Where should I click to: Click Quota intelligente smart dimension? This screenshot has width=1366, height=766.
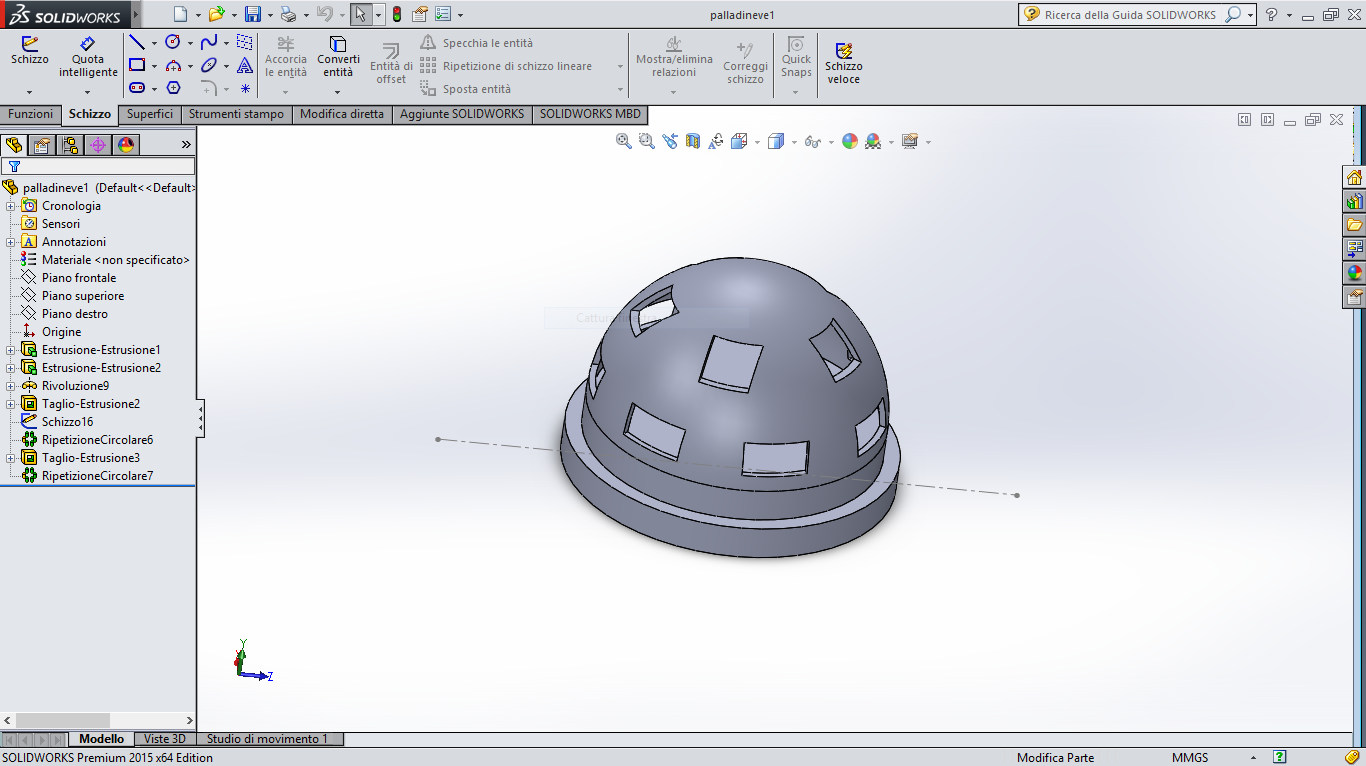88,57
